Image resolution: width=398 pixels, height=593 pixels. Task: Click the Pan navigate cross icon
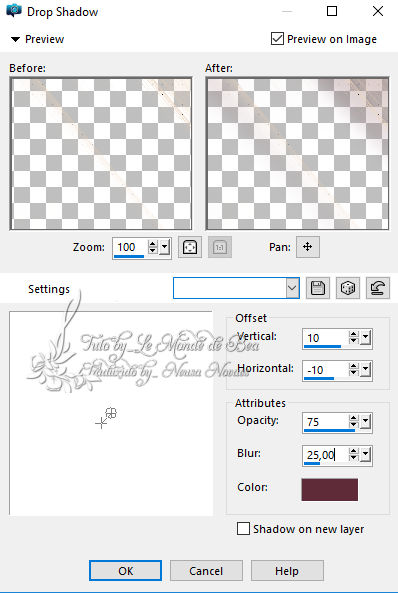[308, 247]
